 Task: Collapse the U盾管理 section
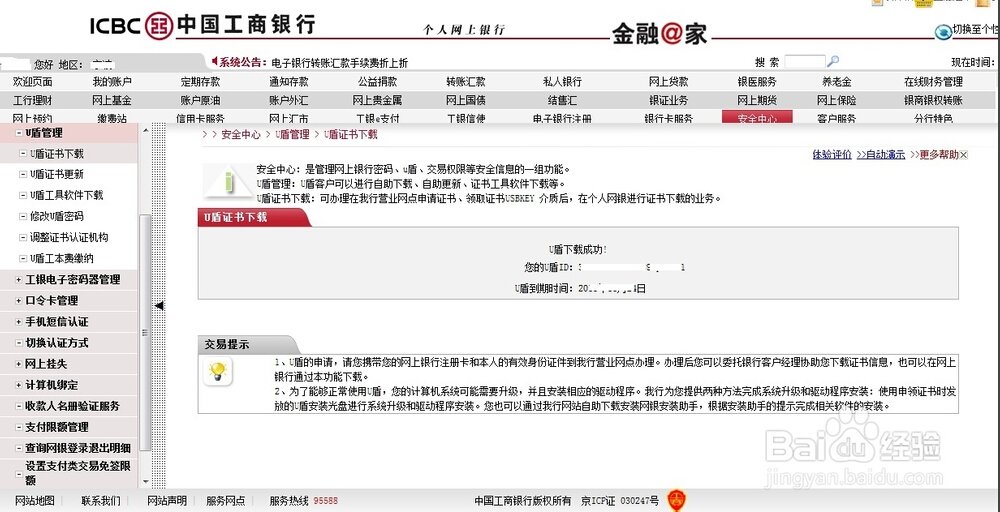18,133
